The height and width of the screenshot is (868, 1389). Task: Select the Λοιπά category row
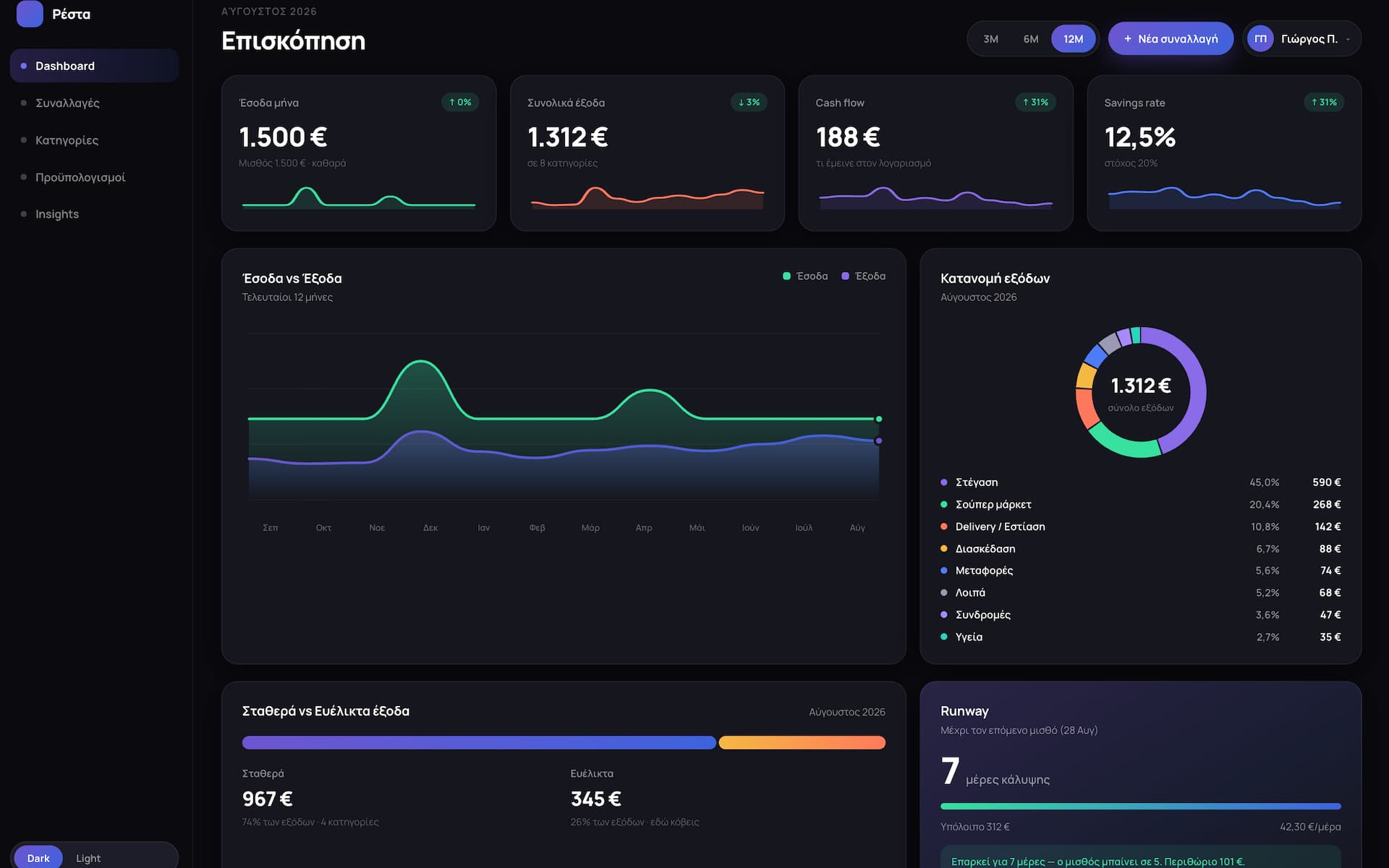pos(1141,592)
